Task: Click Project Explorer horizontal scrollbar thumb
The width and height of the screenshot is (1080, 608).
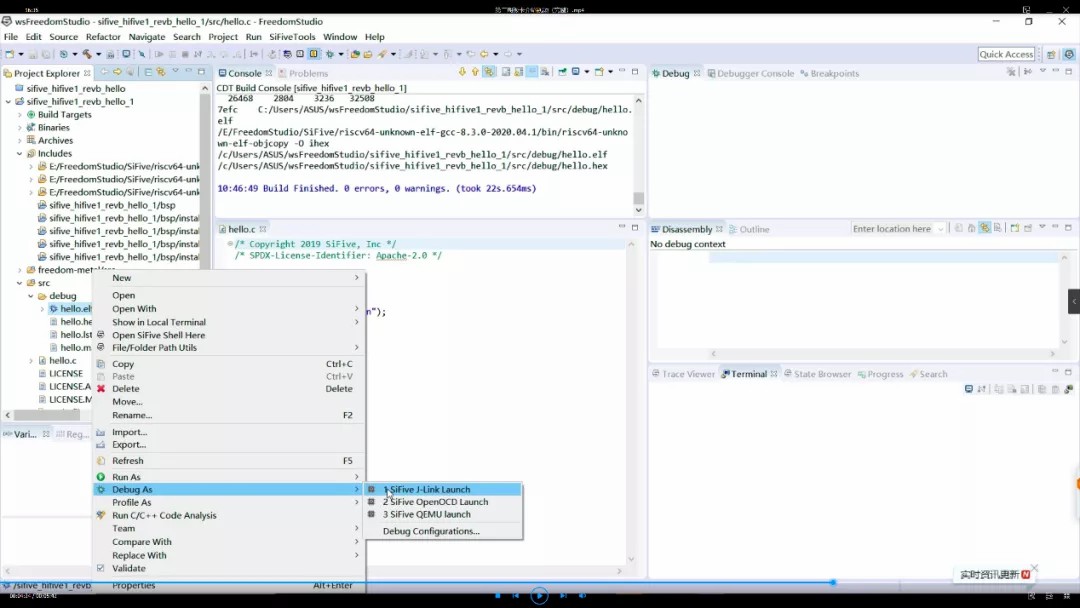Action: click(48, 415)
